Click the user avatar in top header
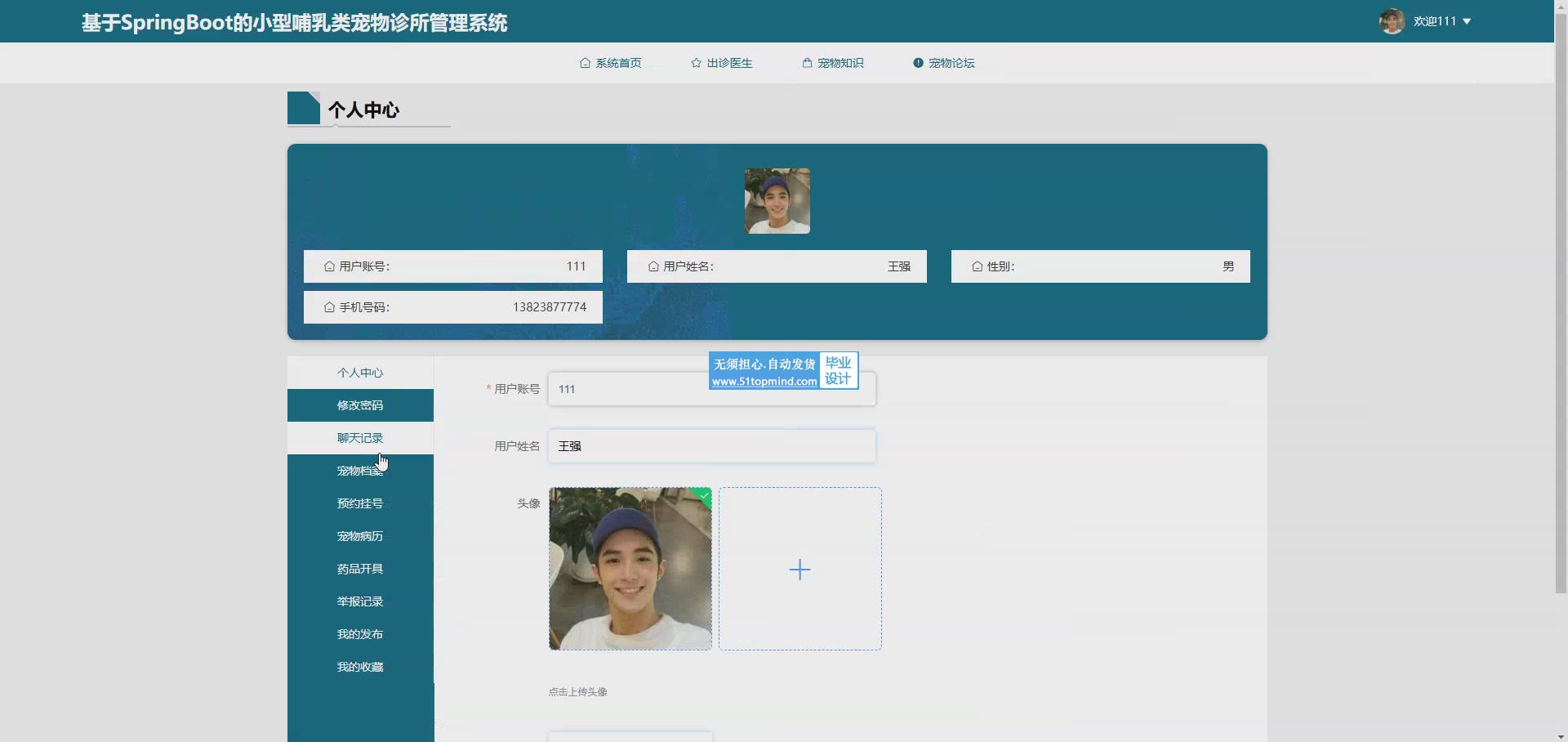Screen dimensions: 1568x742 [x=1392, y=21]
